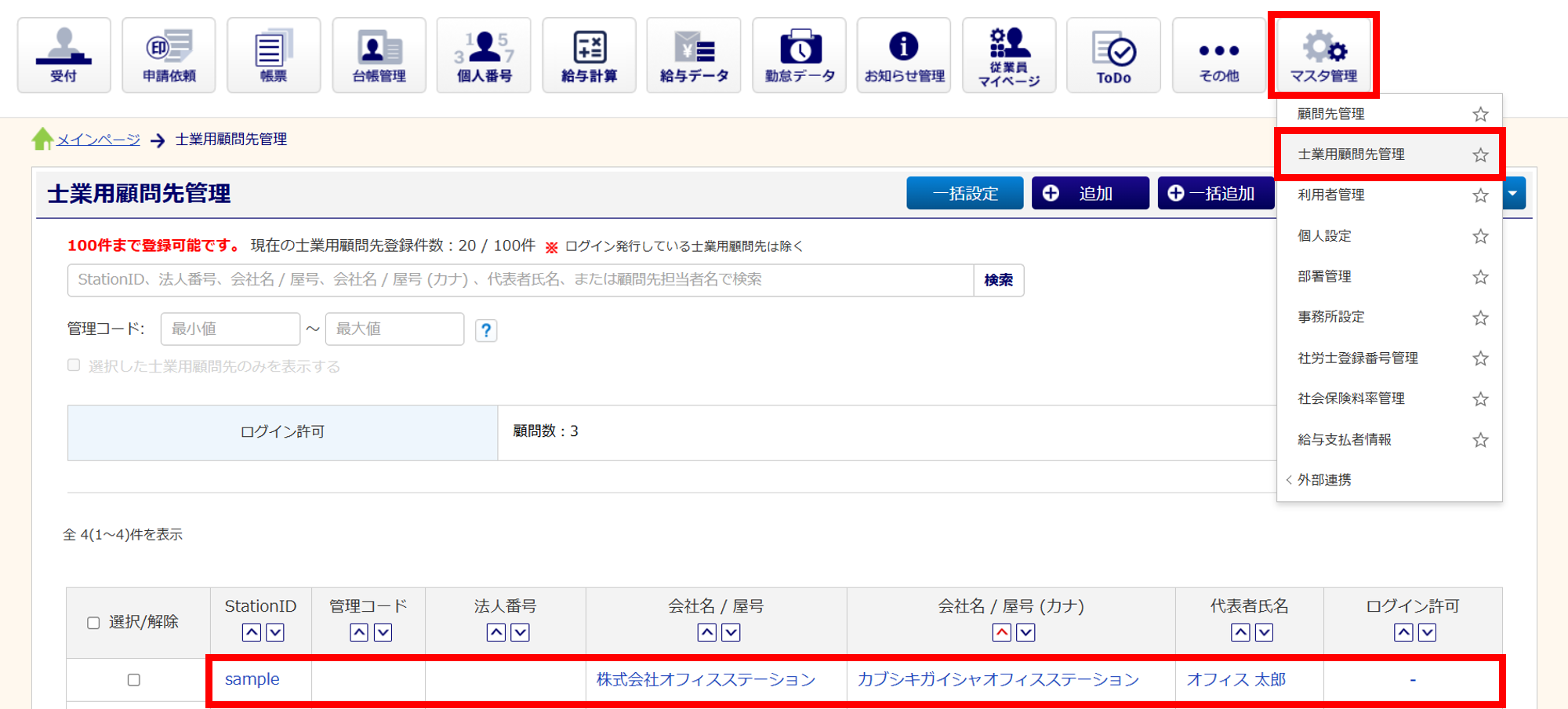Open the 給与計算 payroll calculation icon
This screenshot has width=1568, height=709.
pyautogui.click(x=589, y=55)
